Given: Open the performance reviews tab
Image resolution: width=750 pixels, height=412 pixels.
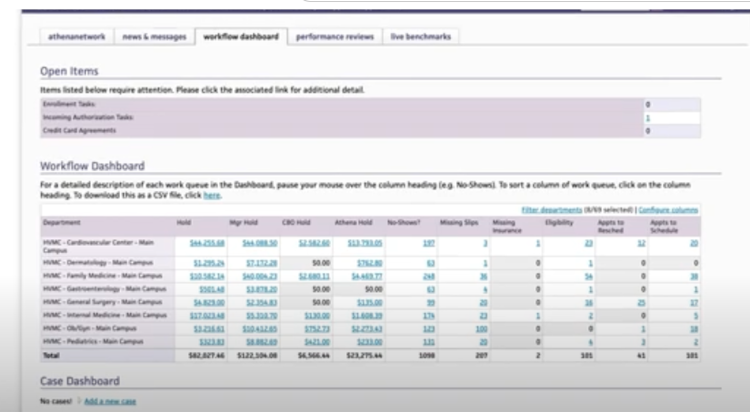Looking at the screenshot, I should click(x=335, y=37).
